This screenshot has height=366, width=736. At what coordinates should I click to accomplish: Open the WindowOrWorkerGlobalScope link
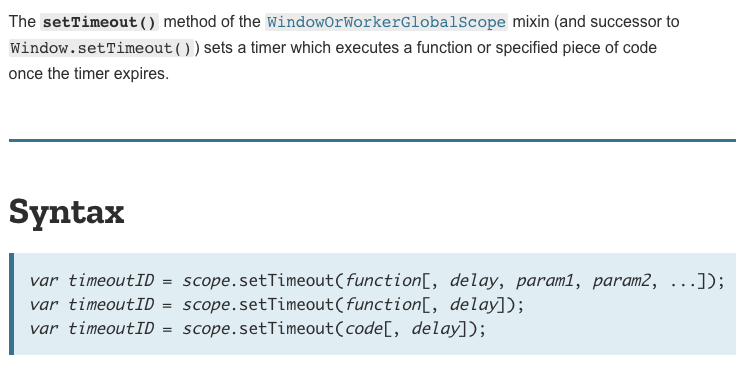(x=386, y=22)
